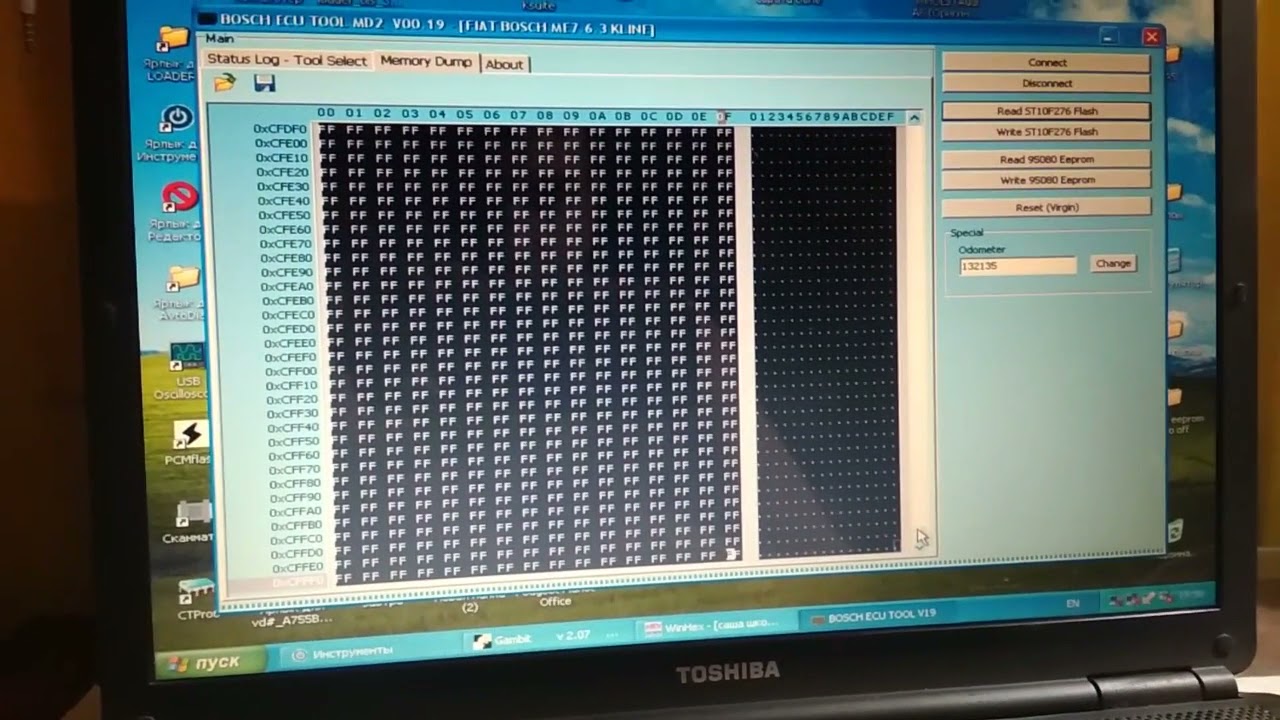Click Write ST10F276 Flash

pos(1046,132)
